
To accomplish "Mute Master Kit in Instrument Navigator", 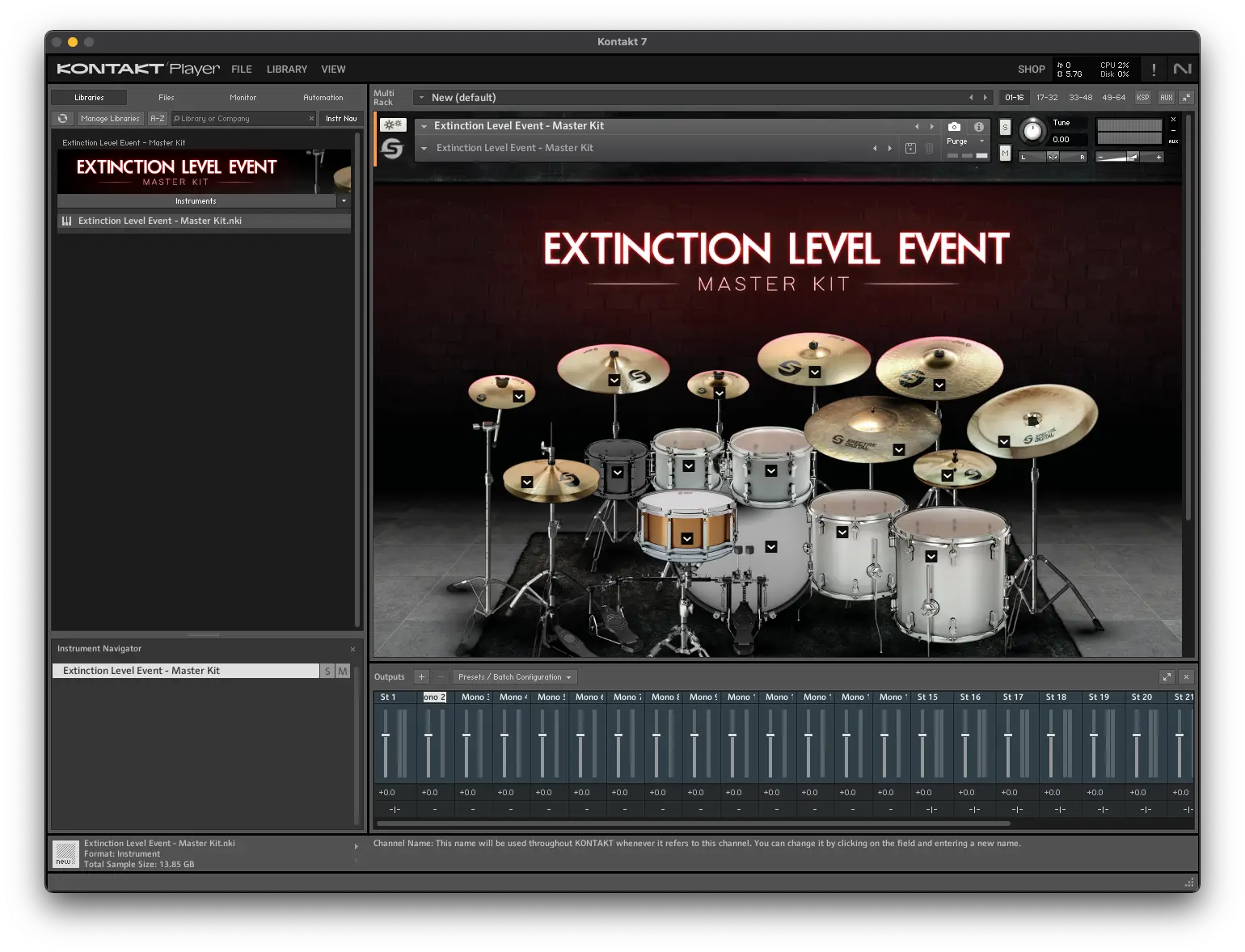I will pyautogui.click(x=343, y=671).
